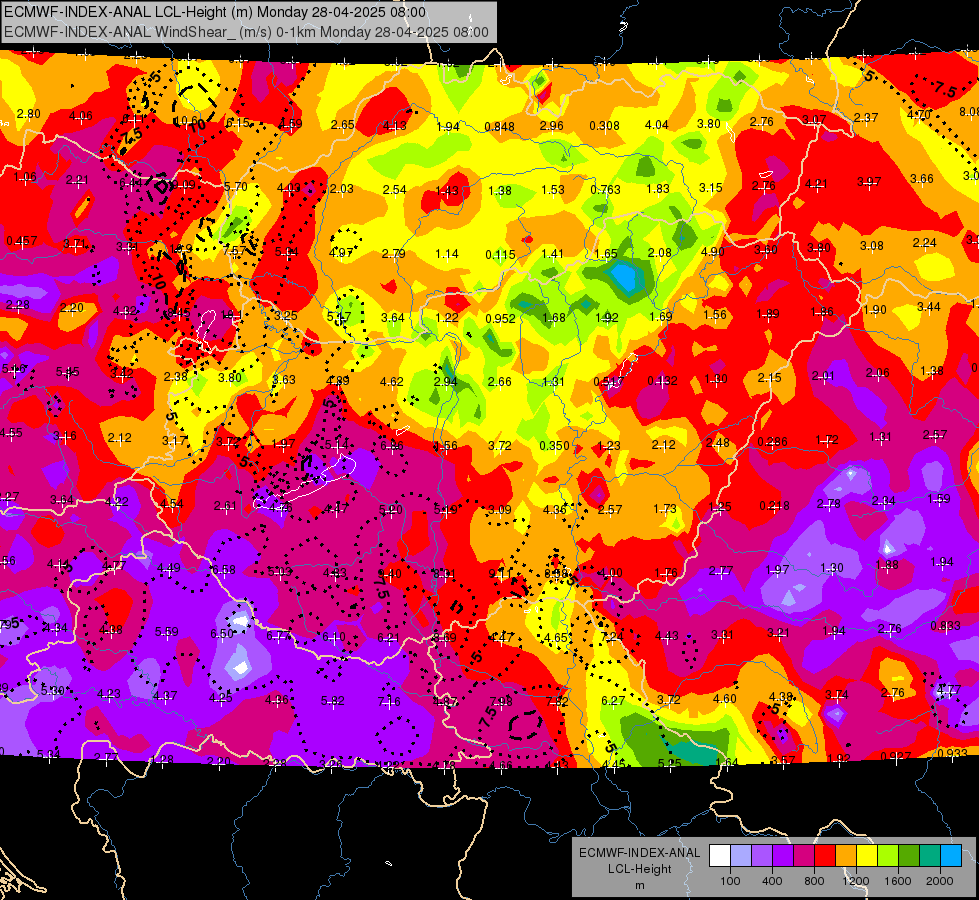Click the legend unit label m
This screenshot has height=900, width=979.
click(x=639, y=886)
